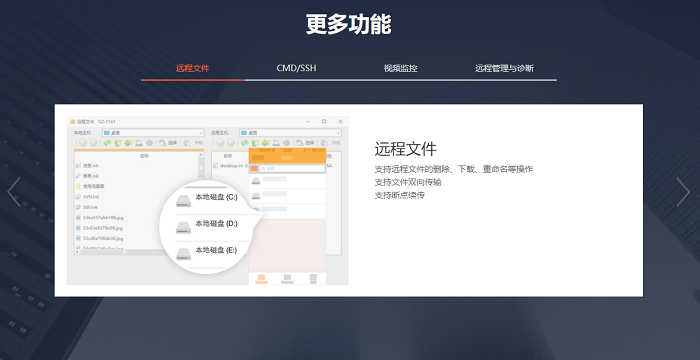Click the line 支持断点续传
Image resolution: width=700 pixels, height=360 pixels.
pos(400,195)
